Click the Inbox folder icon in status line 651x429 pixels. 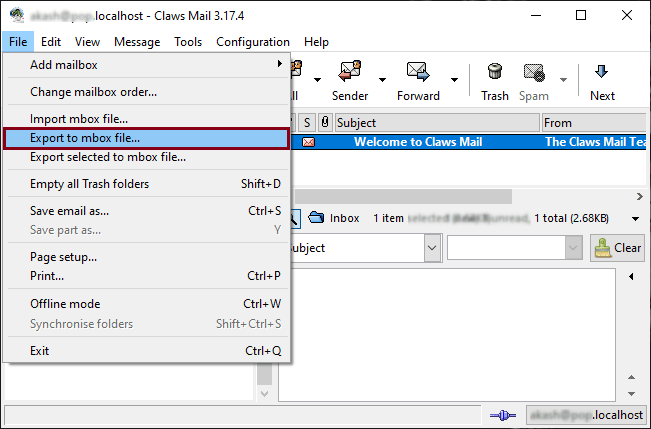316,217
